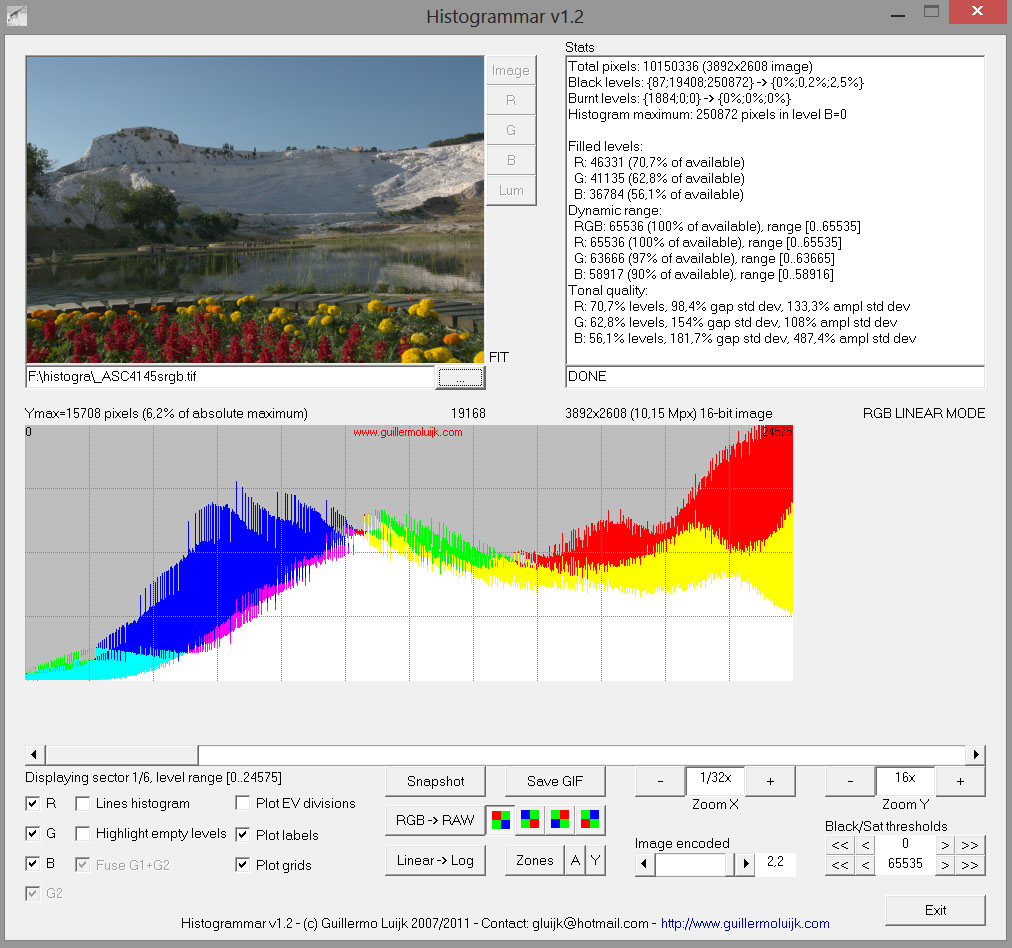This screenshot has height=948, width=1012.
Task: Click the Fuse G1+G2 checkbox
Action: click(x=83, y=865)
